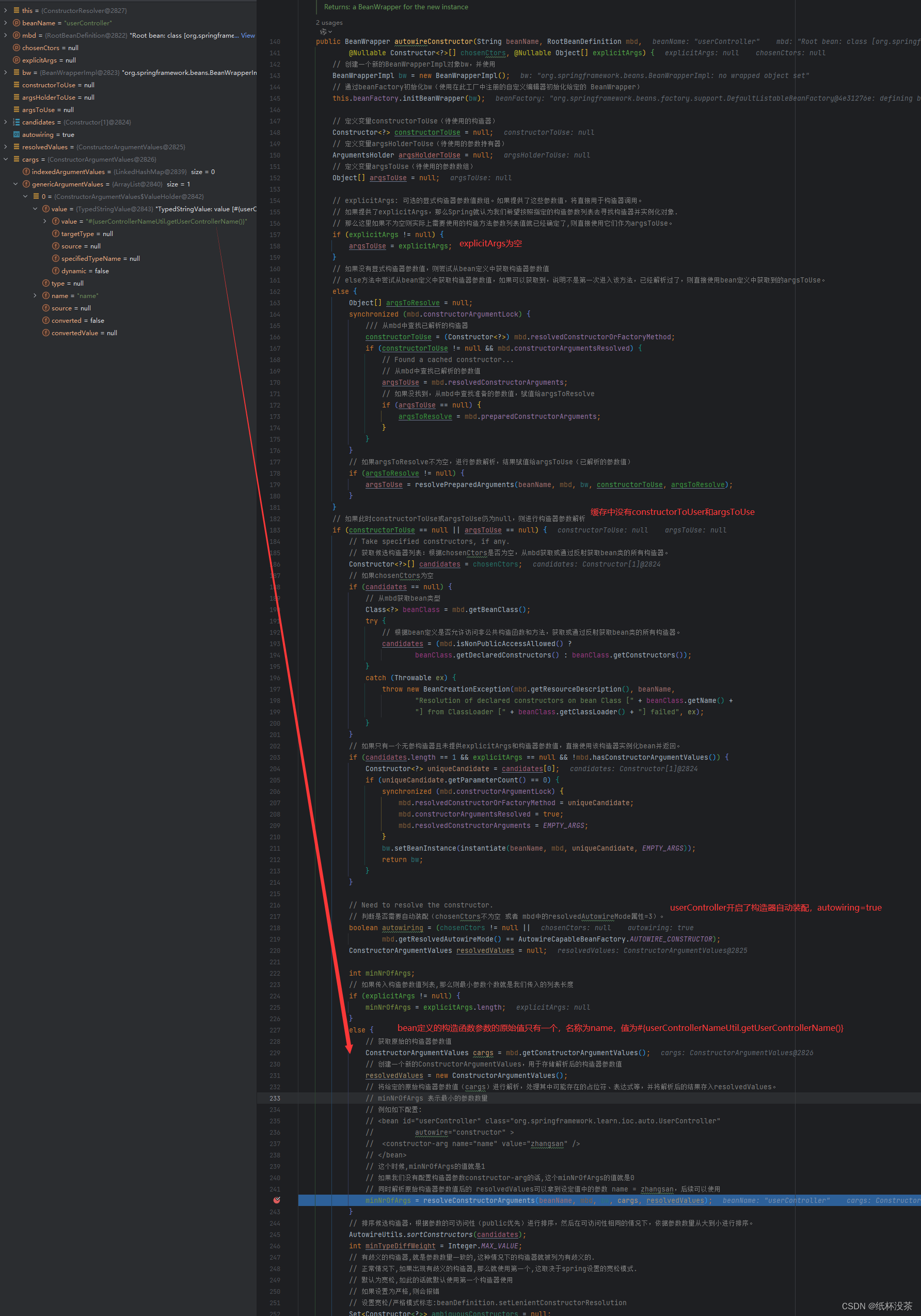Click the parameter icon next to beanName
Image resolution: width=921 pixels, height=1316 pixels.
tap(17, 23)
